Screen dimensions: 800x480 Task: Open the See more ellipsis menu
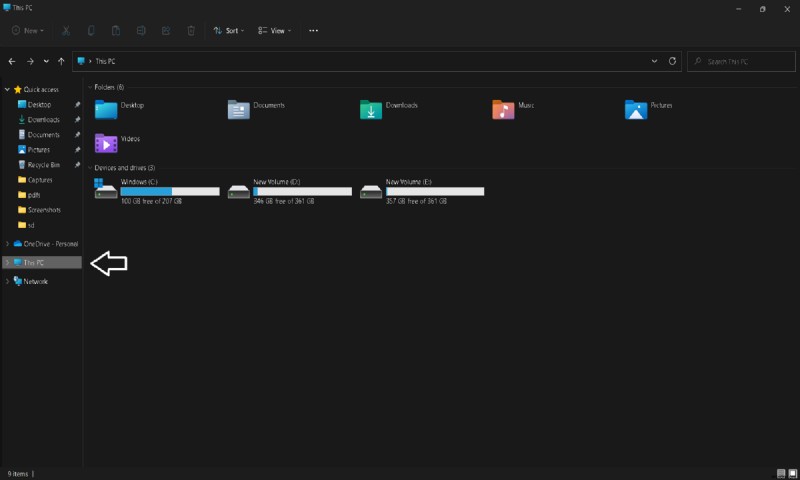tap(313, 31)
